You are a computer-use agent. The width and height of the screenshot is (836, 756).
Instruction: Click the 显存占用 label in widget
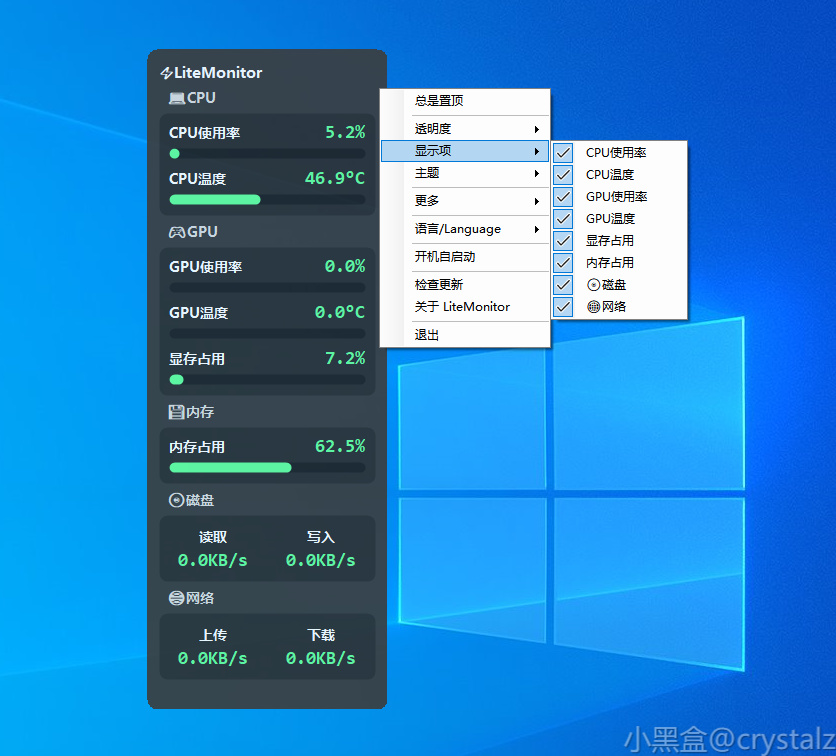pyautogui.click(x=197, y=359)
